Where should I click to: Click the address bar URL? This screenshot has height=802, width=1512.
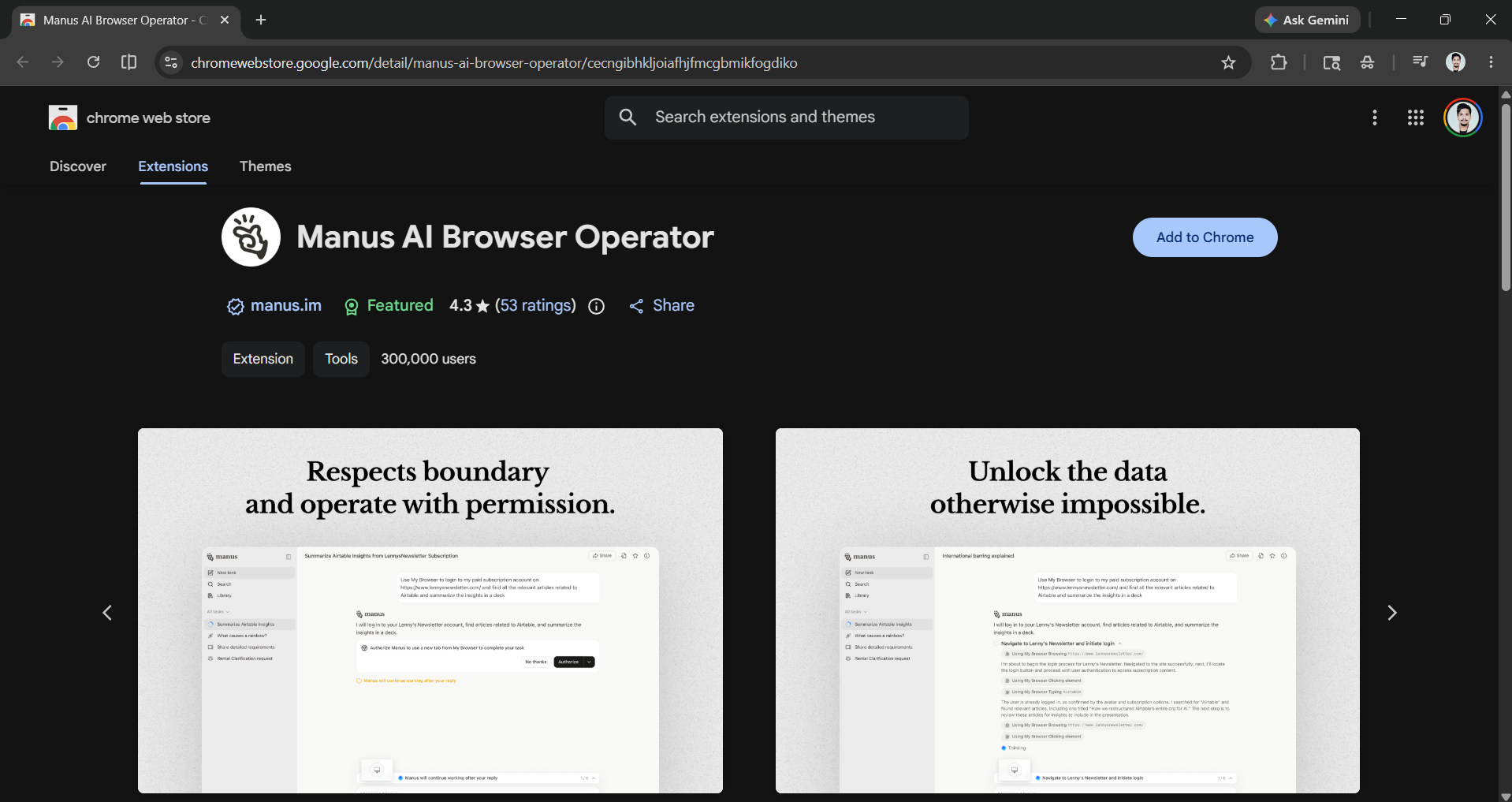click(494, 63)
